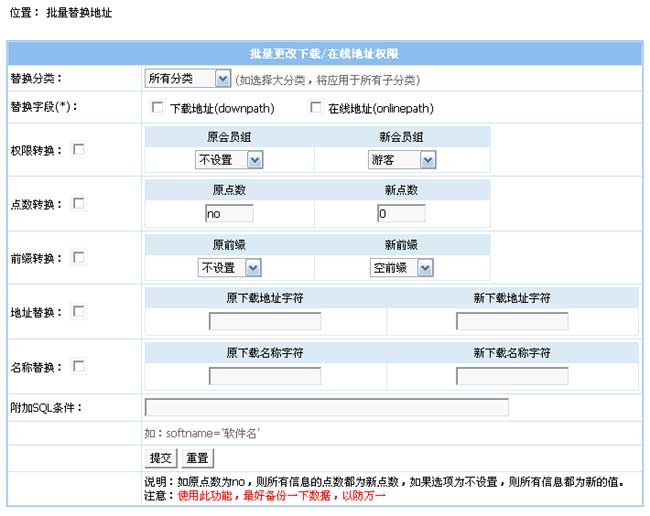Open the 原会员组 dropdown
The image size is (650, 516).
pos(229,159)
